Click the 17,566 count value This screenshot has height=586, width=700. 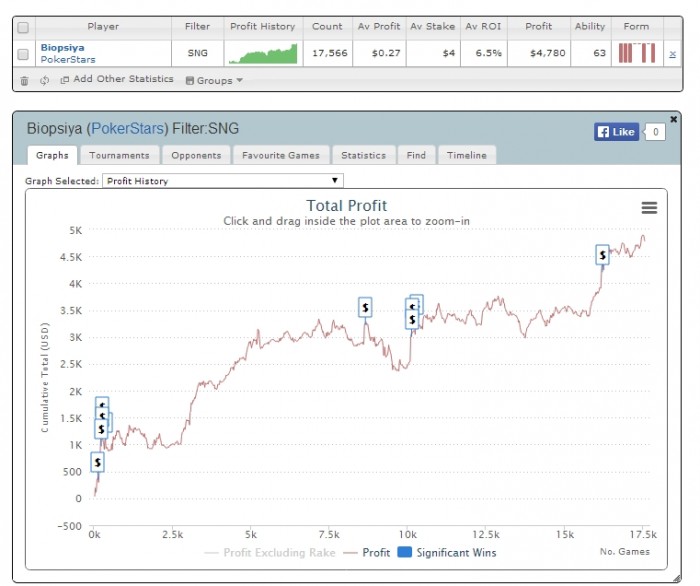pyautogui.click(x=329, y=53)
